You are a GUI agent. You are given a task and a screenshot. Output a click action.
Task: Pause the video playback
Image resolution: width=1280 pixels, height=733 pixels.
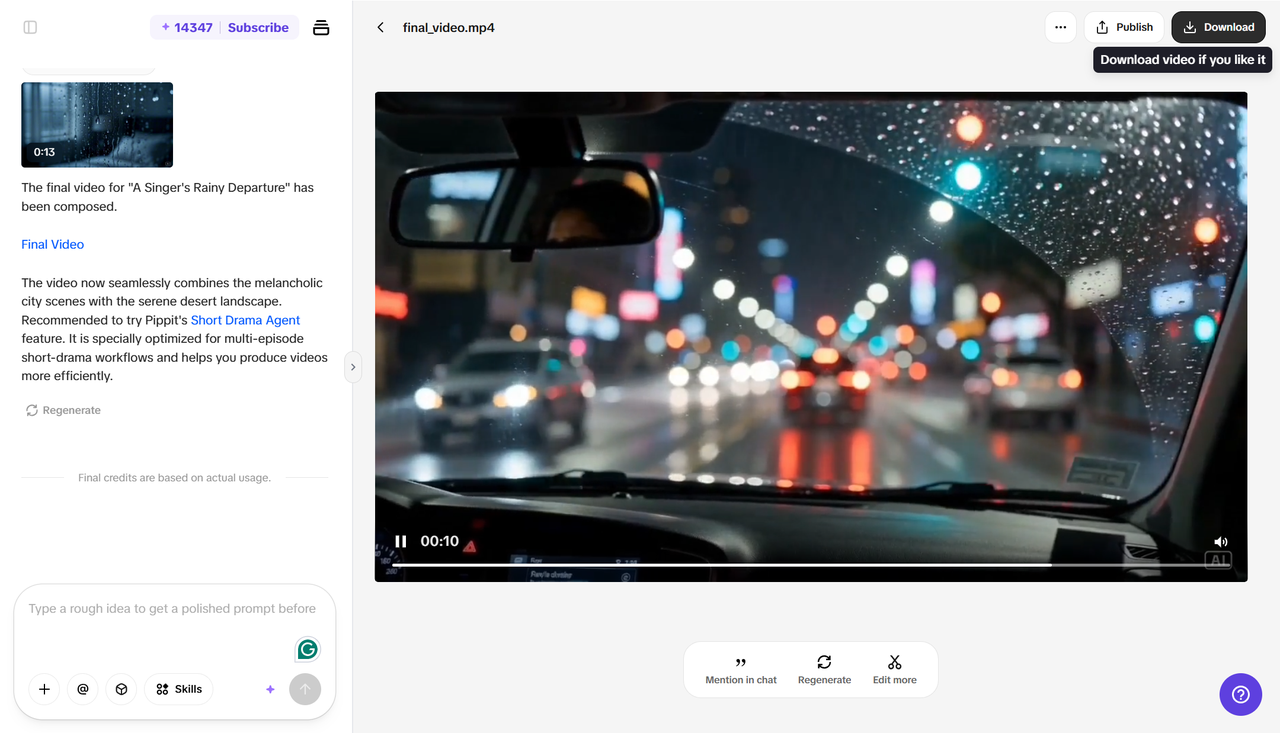point(400,541)
